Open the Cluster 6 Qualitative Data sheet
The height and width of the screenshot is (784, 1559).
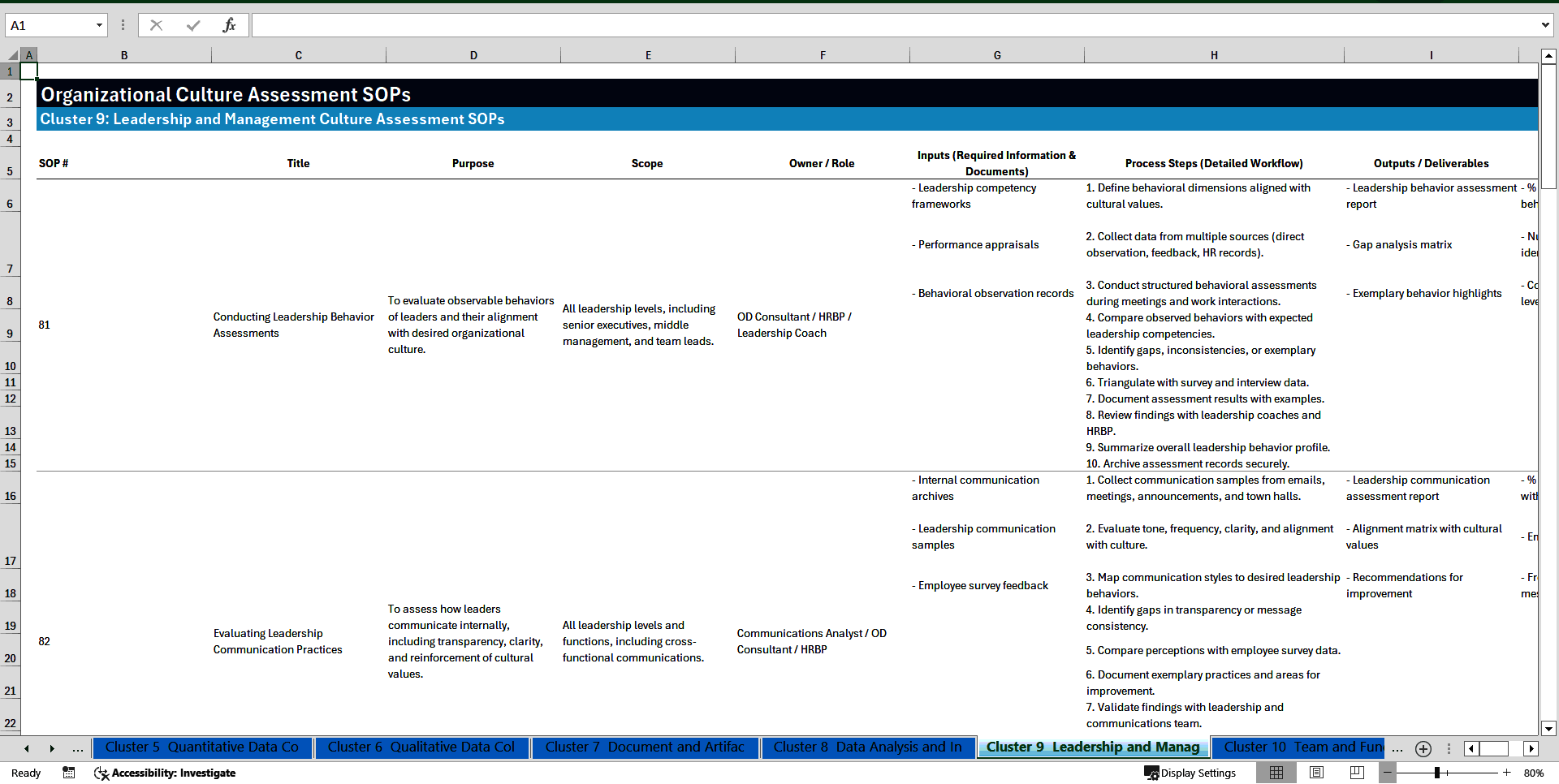[x=421, y=747]
